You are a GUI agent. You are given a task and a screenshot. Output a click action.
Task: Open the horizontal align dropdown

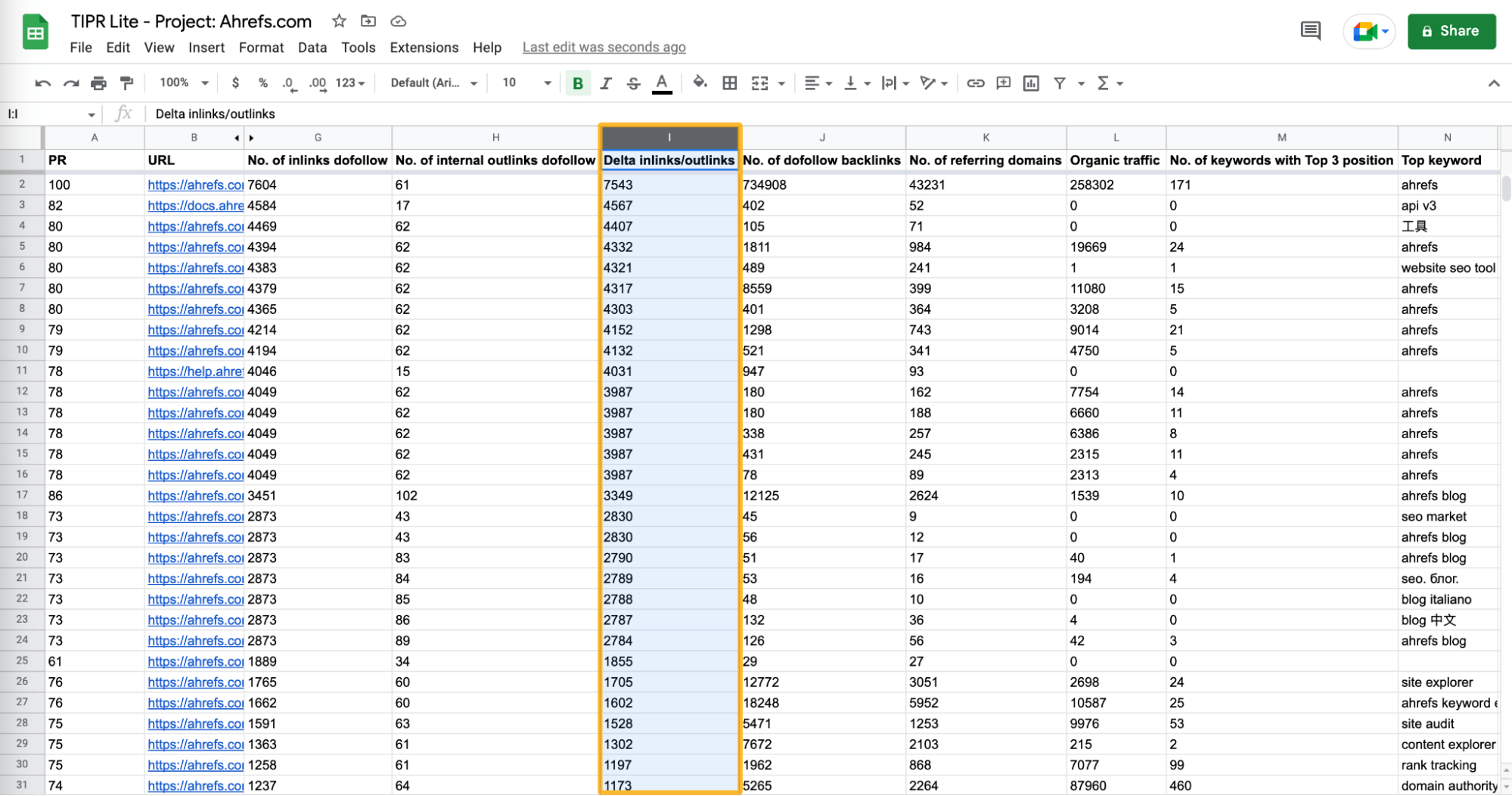pos(818,83)
